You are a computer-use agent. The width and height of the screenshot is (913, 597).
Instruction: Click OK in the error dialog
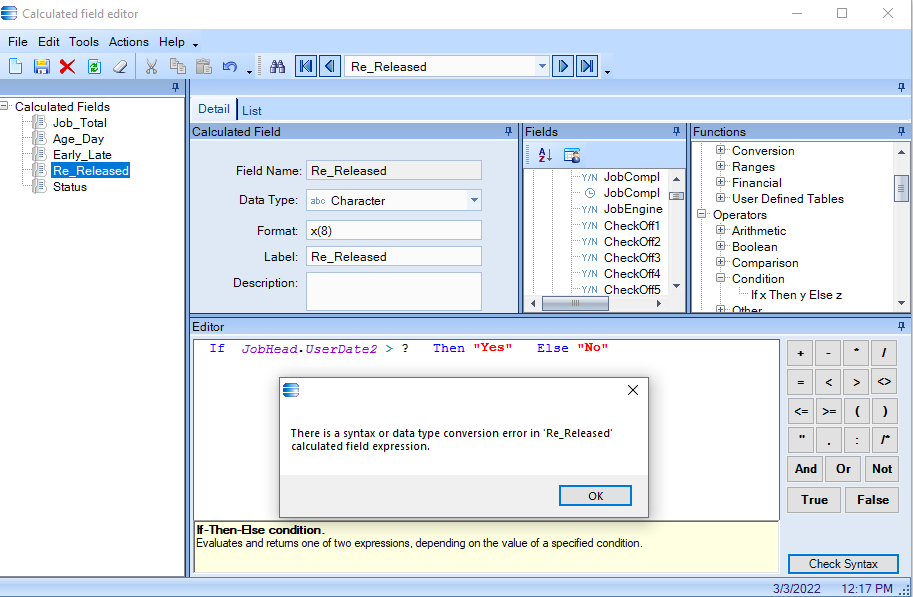click(595, 496)
